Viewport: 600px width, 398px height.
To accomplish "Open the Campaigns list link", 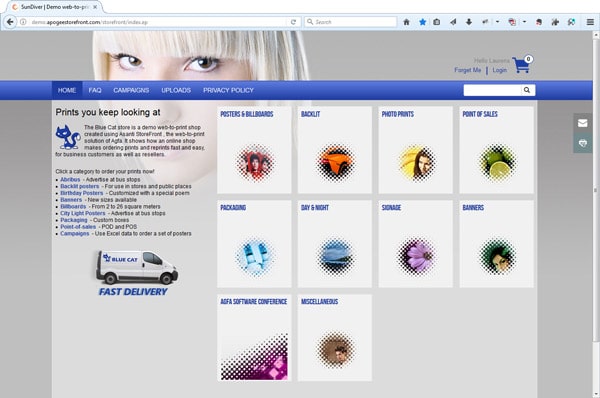I will pyautogui.click(x=75, y=233).
